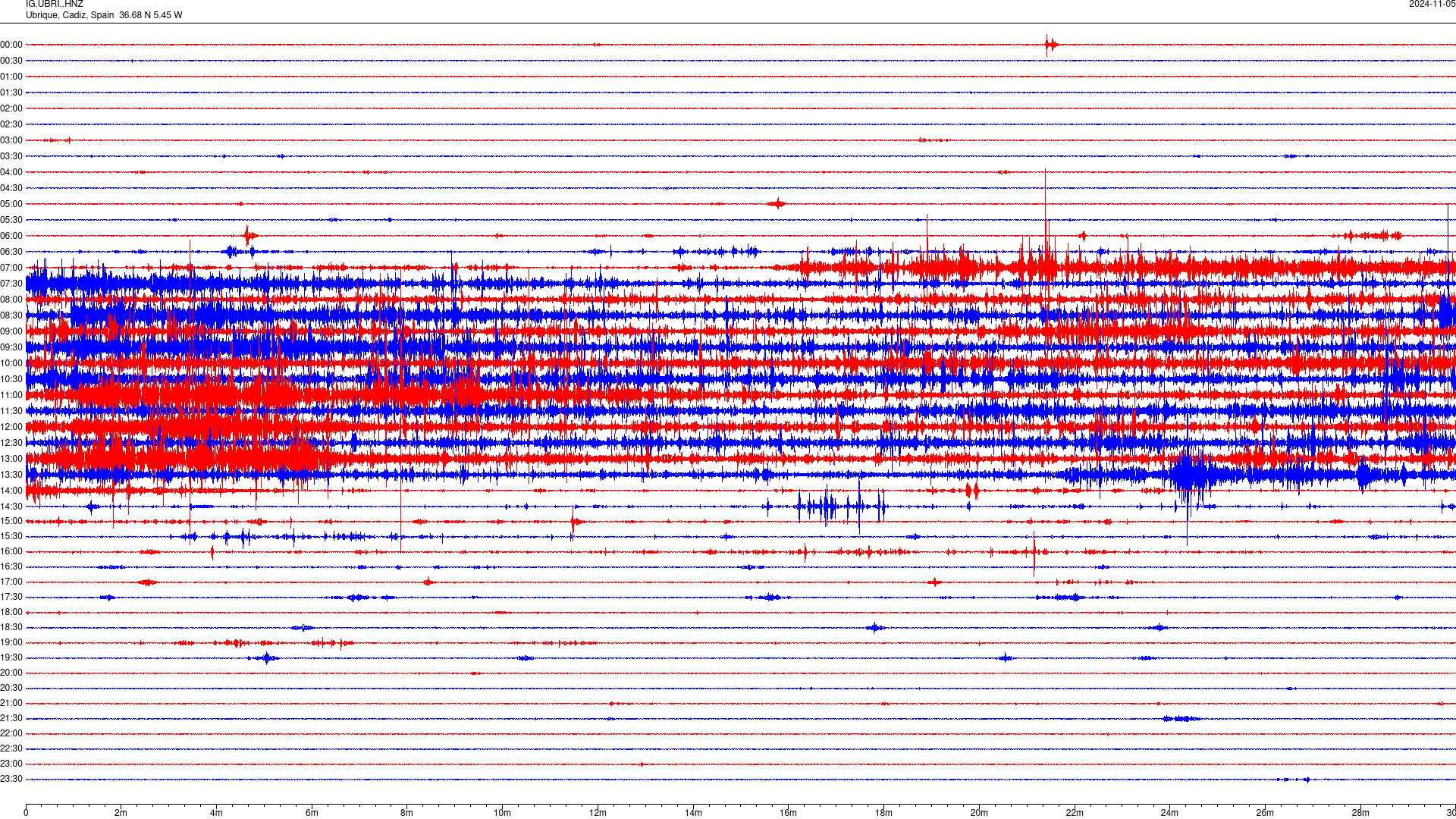Select the 12:00 row label

click(11, 427)
